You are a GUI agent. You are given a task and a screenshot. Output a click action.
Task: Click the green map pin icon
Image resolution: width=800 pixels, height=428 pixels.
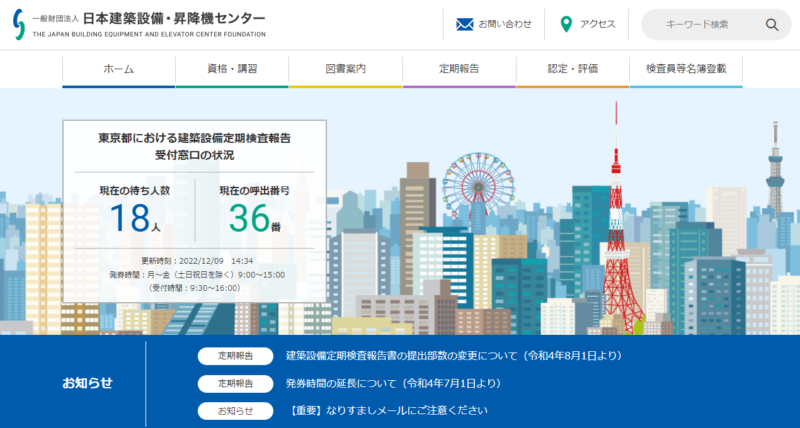[x=566, y=24]
